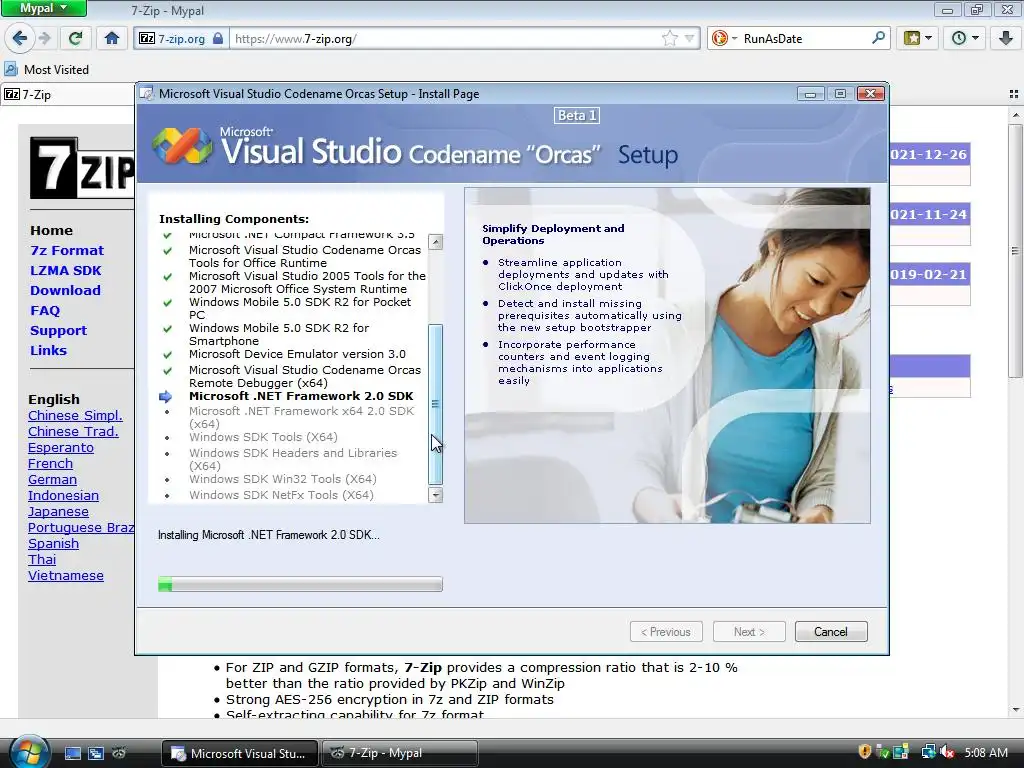
Task: Bookmark this page with the star icon
Action: [x=669, y=39]
